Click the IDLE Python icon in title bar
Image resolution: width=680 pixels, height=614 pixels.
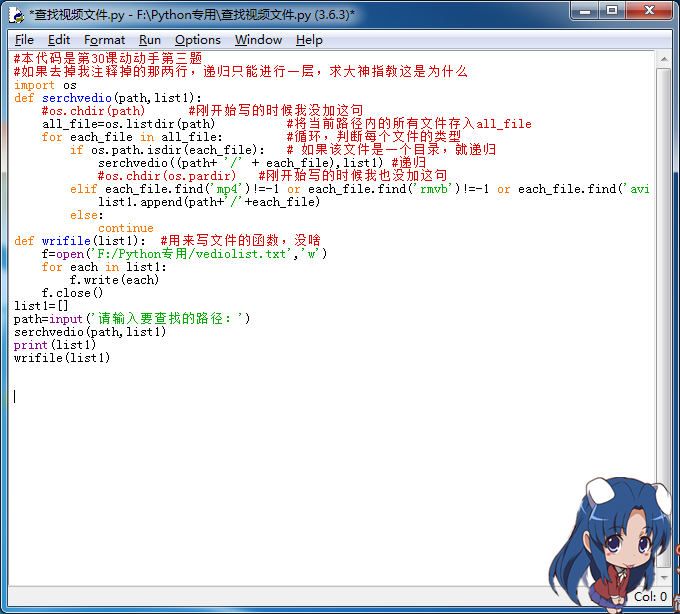point(15,13)
